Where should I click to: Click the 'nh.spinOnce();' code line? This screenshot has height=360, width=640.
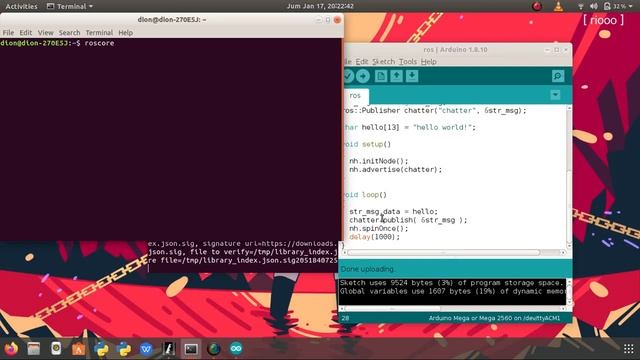coord(378,229)
